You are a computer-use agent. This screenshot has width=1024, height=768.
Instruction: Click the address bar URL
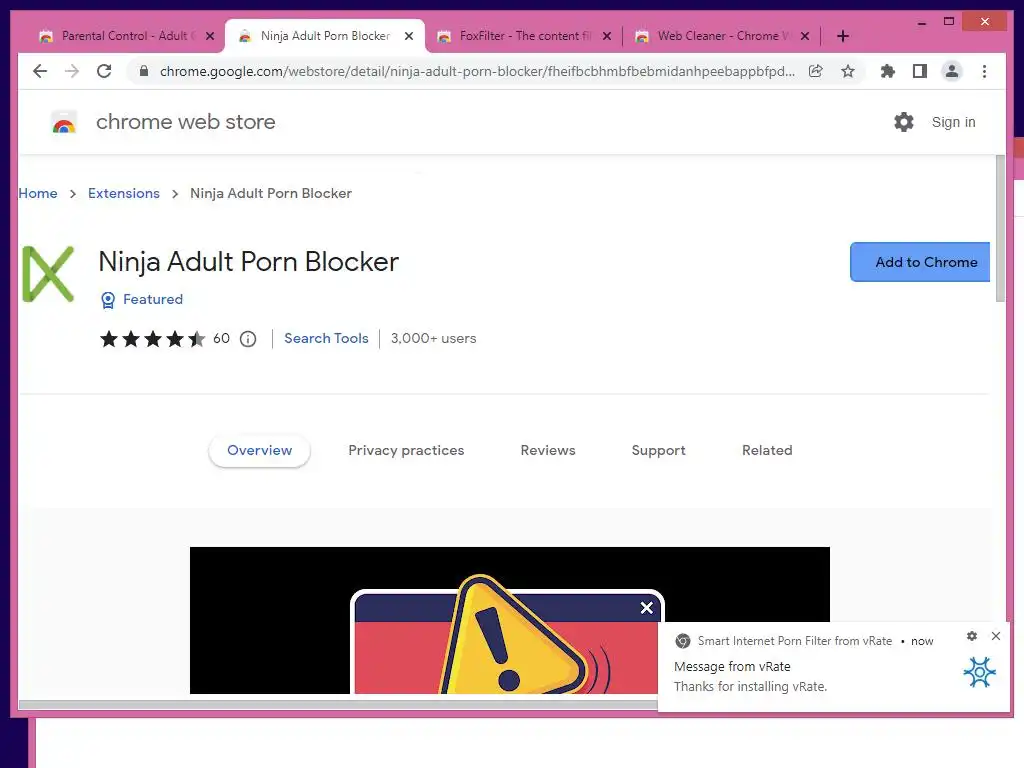(477, 71)
